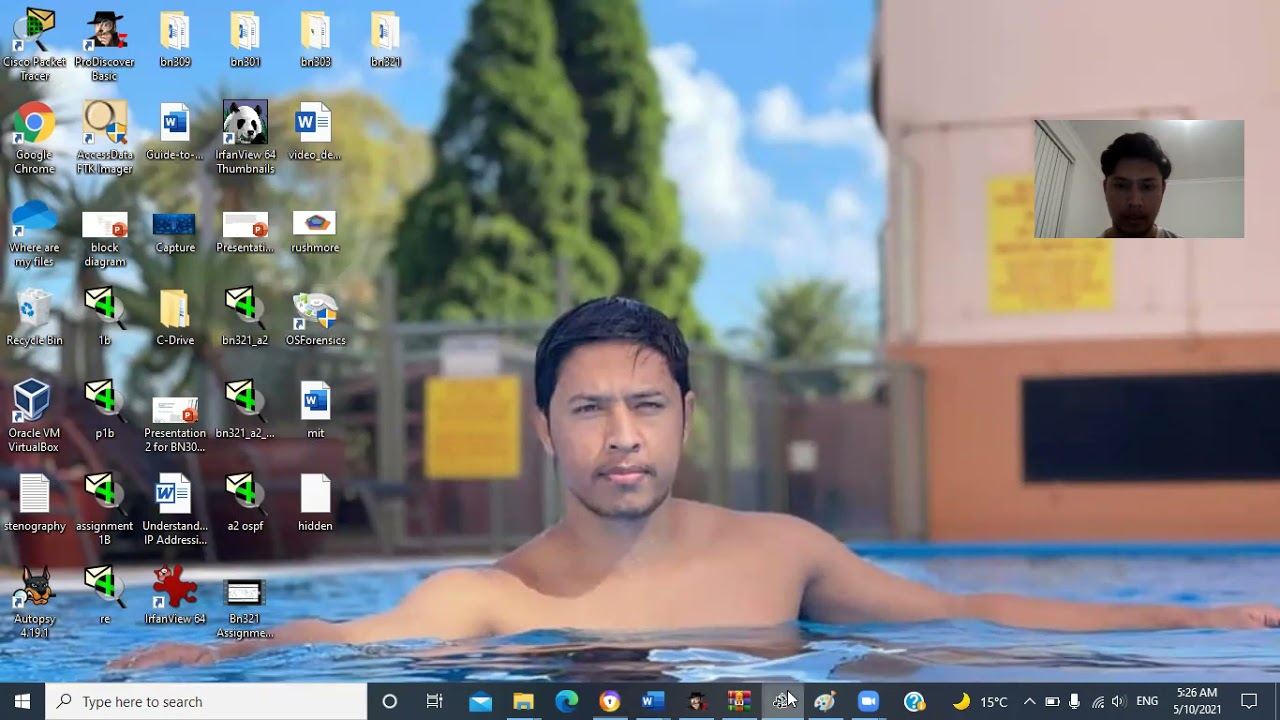Open the 5:26 AM clock calendar
Image resolution: width=1280 pixels, height=720 pixels.
1197,701
